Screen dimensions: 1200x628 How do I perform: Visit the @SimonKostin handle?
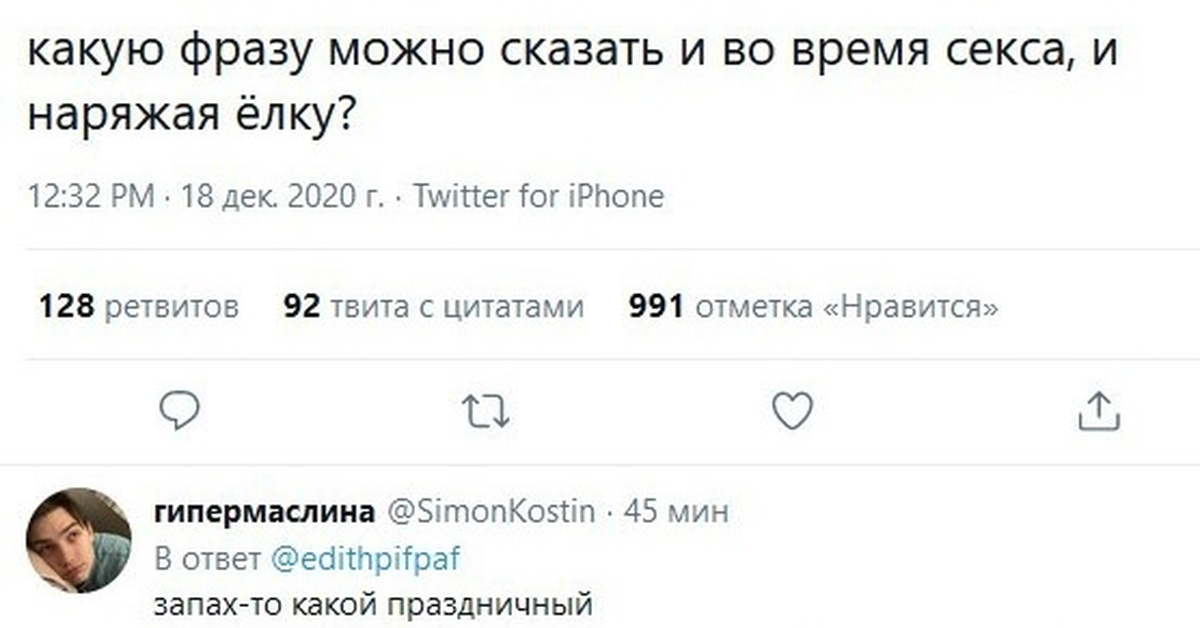[x=490, y=512]
